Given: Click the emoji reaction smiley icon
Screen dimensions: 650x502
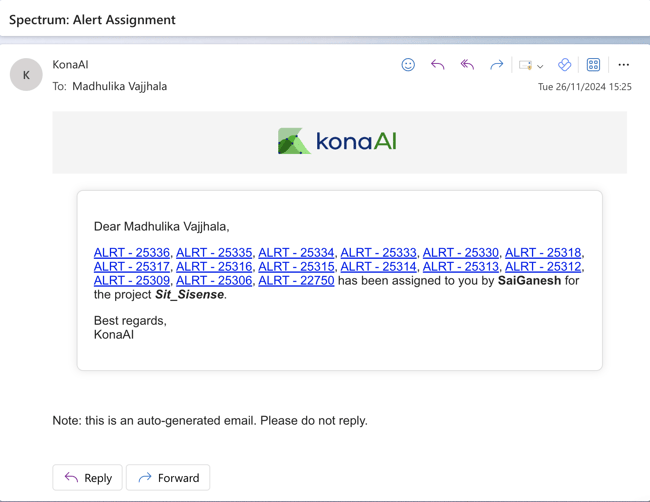Looking at the screenshot, I should 408,65.
